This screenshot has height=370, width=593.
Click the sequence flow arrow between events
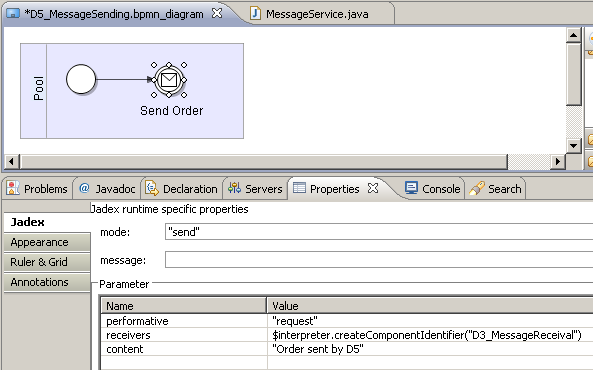point(124,79)
